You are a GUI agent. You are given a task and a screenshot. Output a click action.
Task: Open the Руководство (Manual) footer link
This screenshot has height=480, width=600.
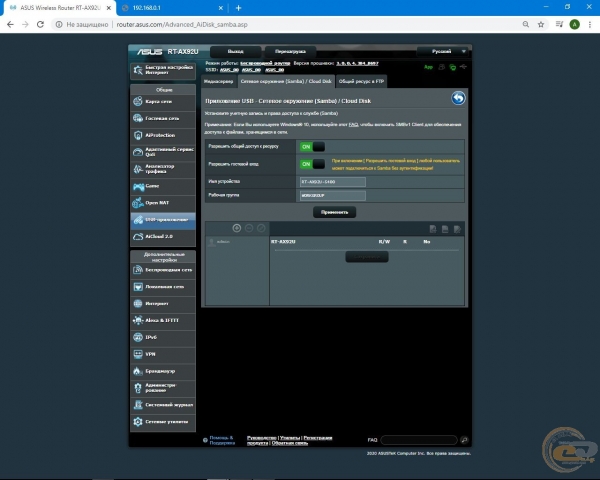click(262, 438)
